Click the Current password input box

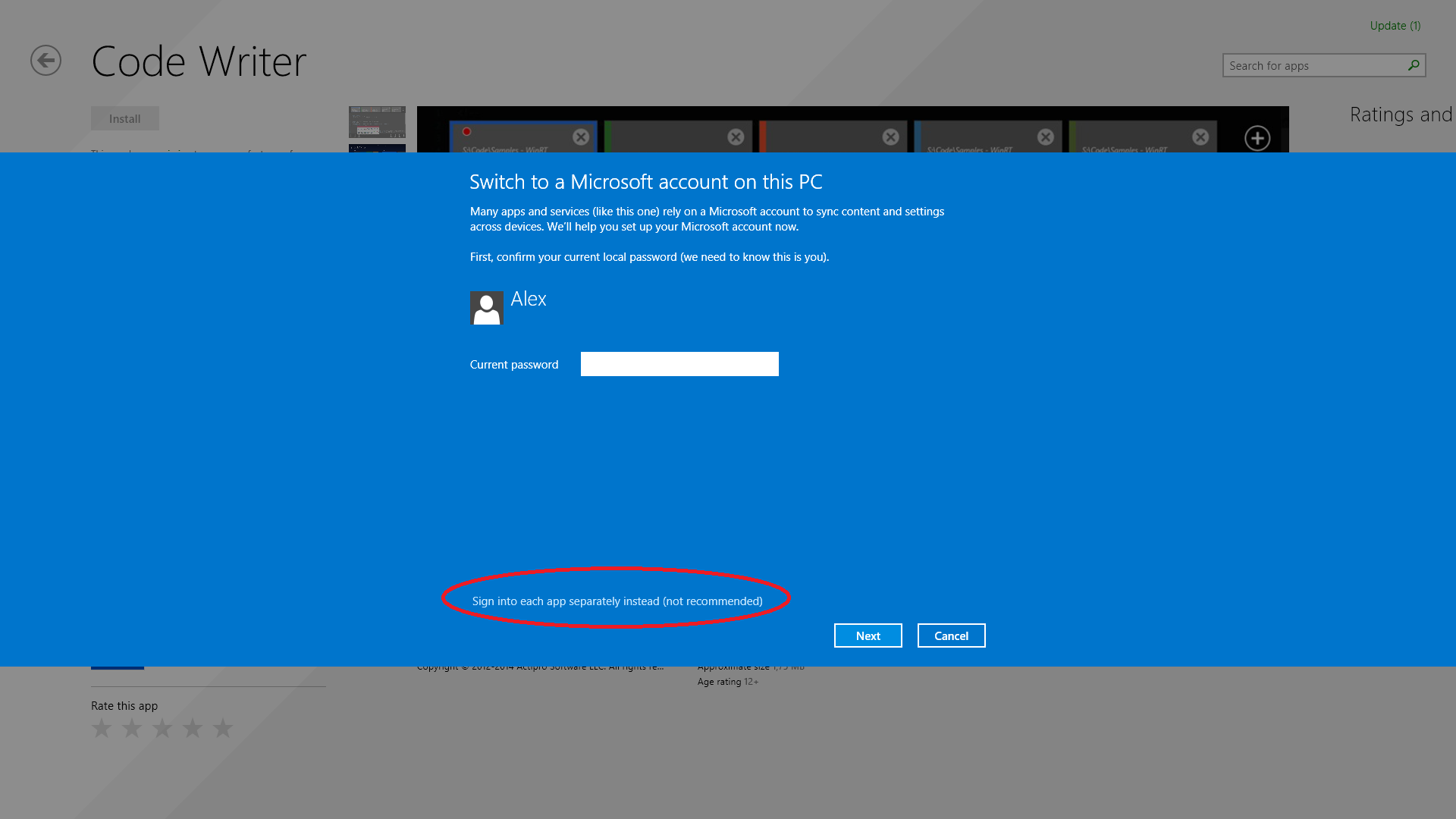[679, 364]
